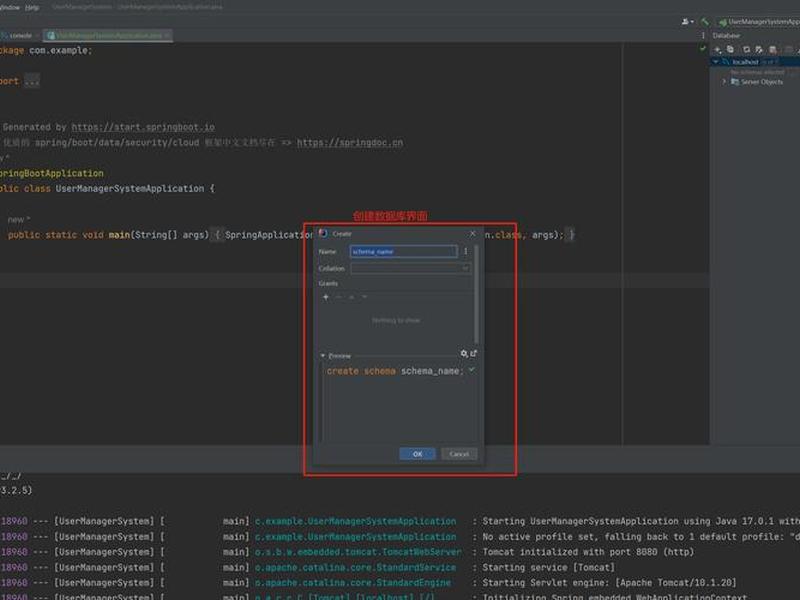The height and width of the screenshot is (600, 800).
Task: Click c.example.UserManagerSystemApplication logger in first log line
Action: (356, 521)
